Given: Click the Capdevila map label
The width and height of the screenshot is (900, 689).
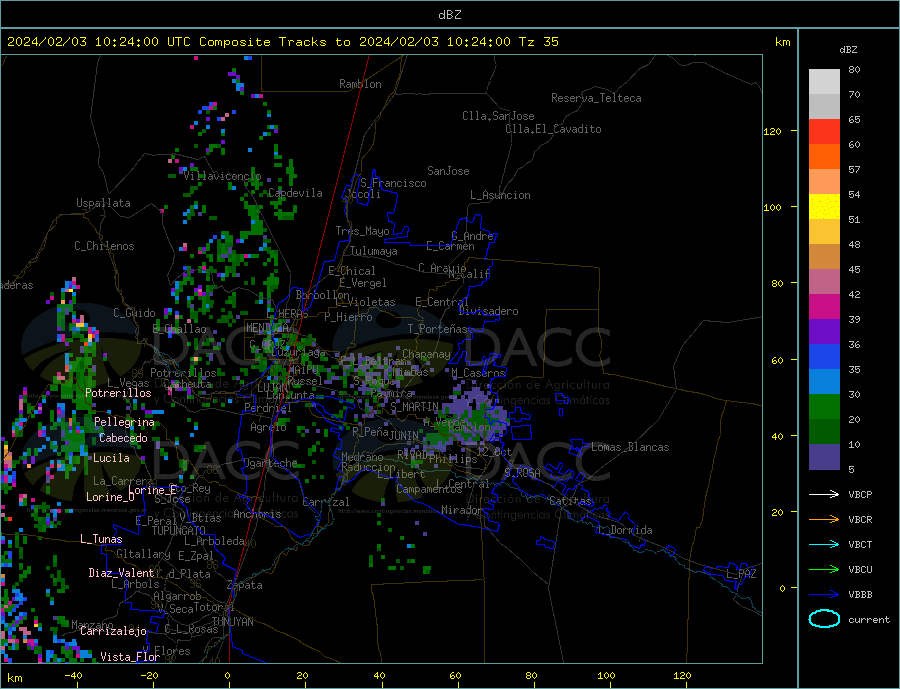Looking at the screenshot, I should [x=295, y=193].
